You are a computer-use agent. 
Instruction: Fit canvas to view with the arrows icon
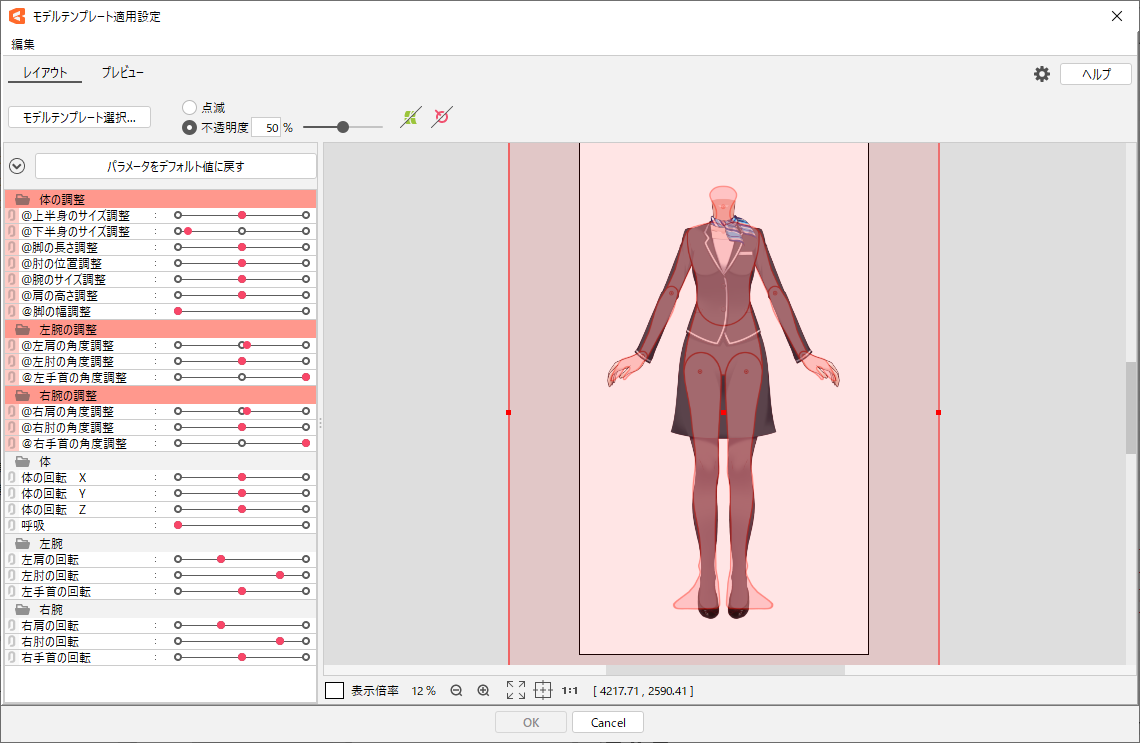click(516, 689)
